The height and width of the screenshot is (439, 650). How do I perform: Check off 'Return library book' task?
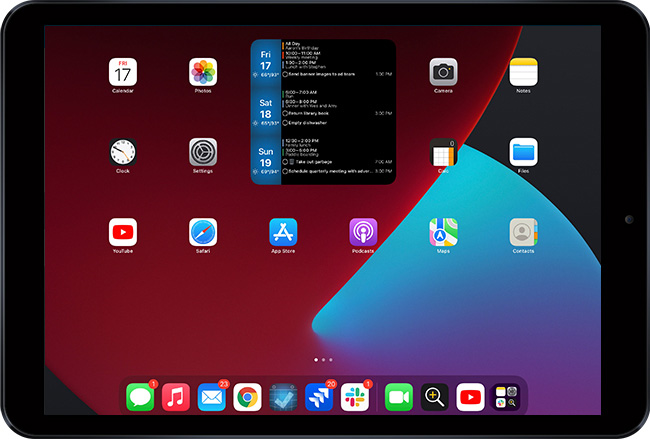tap(285, 113)
